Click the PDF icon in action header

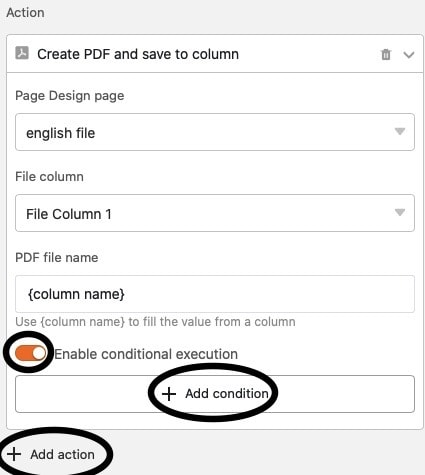click(x=22, y=53)
